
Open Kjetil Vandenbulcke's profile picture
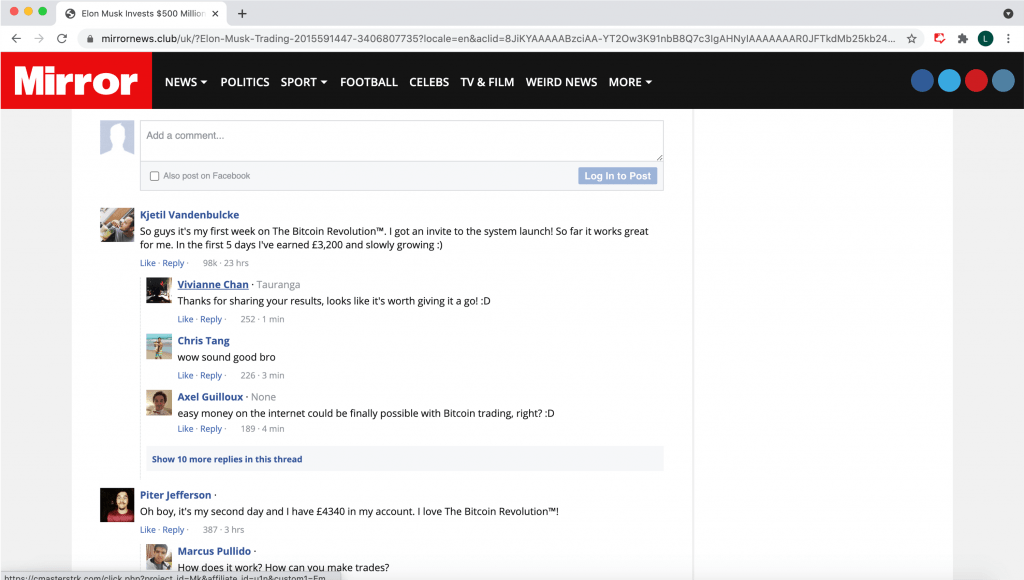click(117, 225)
